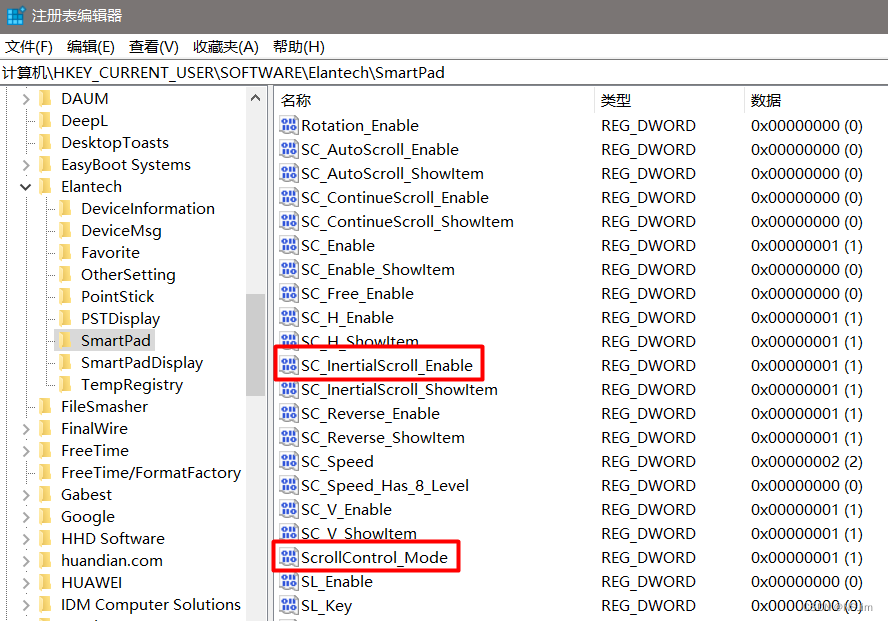This screenshot has width=888, height=621.
Task: Open the 收藏夹(A) menu
Action: 225,46
